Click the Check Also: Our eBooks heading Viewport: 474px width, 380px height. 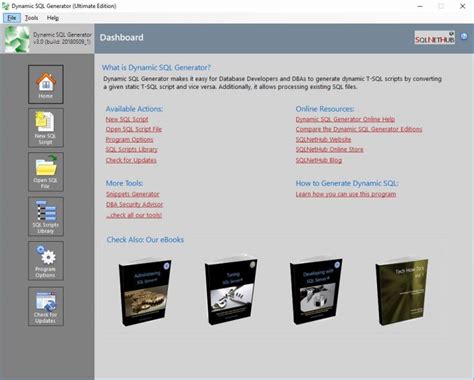(x=145, y=240)
